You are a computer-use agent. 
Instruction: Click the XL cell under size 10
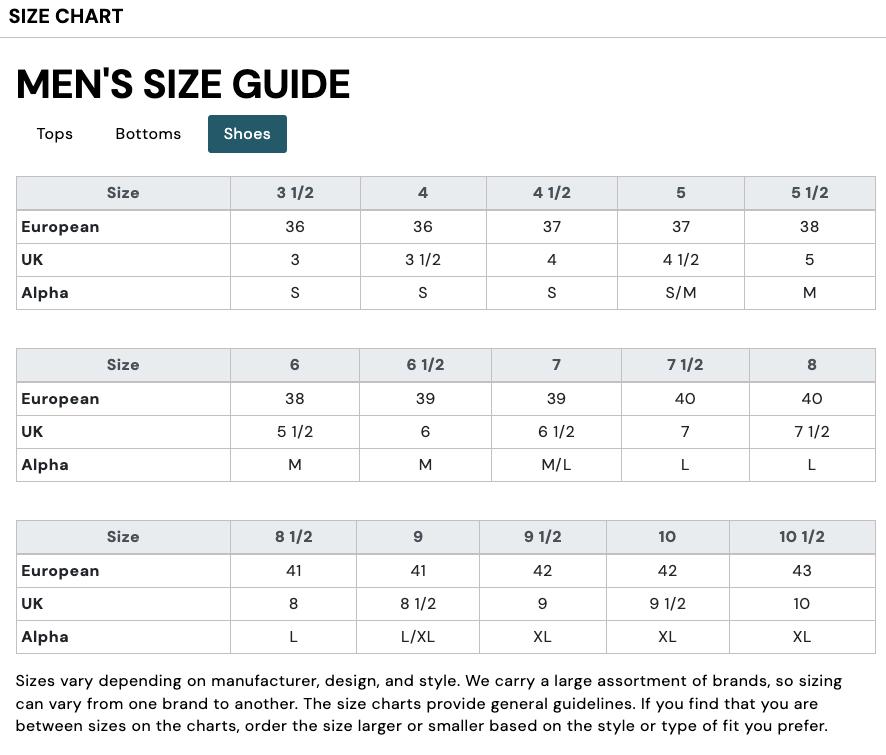click(667, 637)
